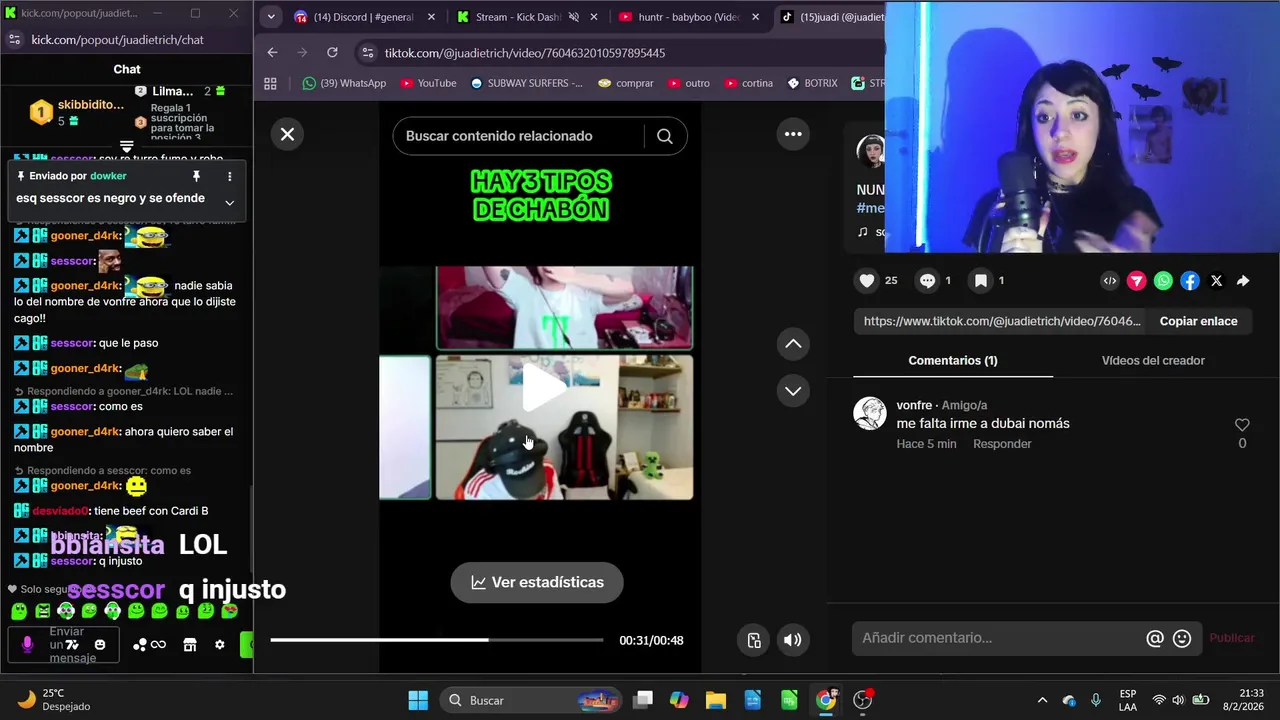Open the WhatsApp bookmark
Image resolution: width=1280 pixels, height=720 pixels.
(x=344, y=83)
